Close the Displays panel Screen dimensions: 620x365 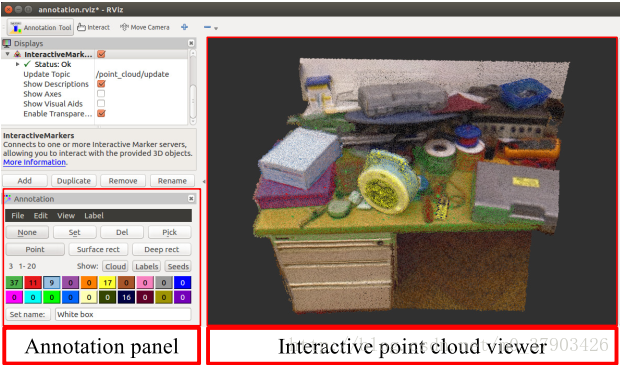pyautogui.click(x=191, y=43)
